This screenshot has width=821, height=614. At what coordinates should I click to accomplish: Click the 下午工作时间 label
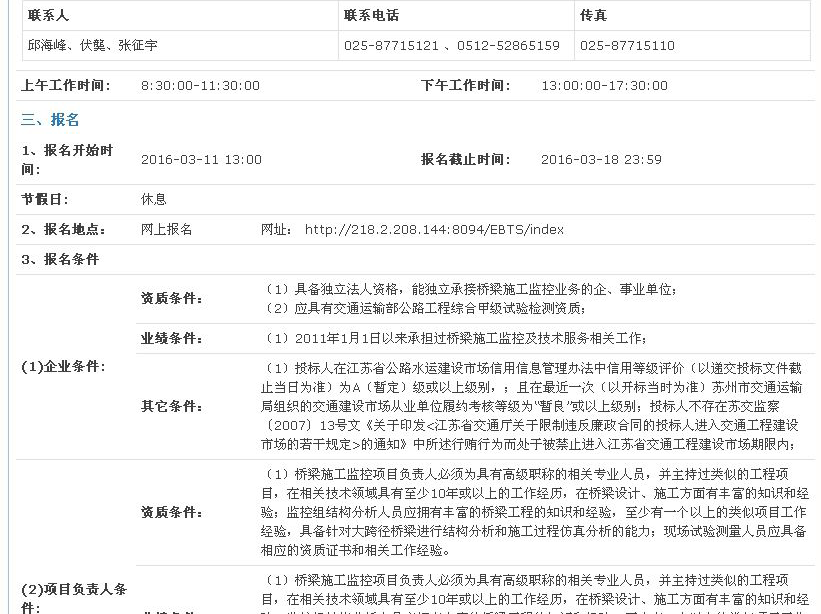[x=466, y=86]
